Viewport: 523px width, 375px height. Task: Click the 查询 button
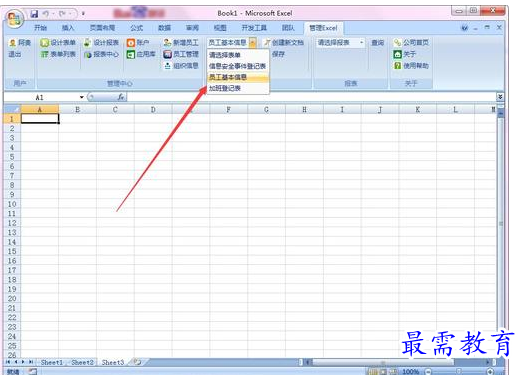(378, 43)
